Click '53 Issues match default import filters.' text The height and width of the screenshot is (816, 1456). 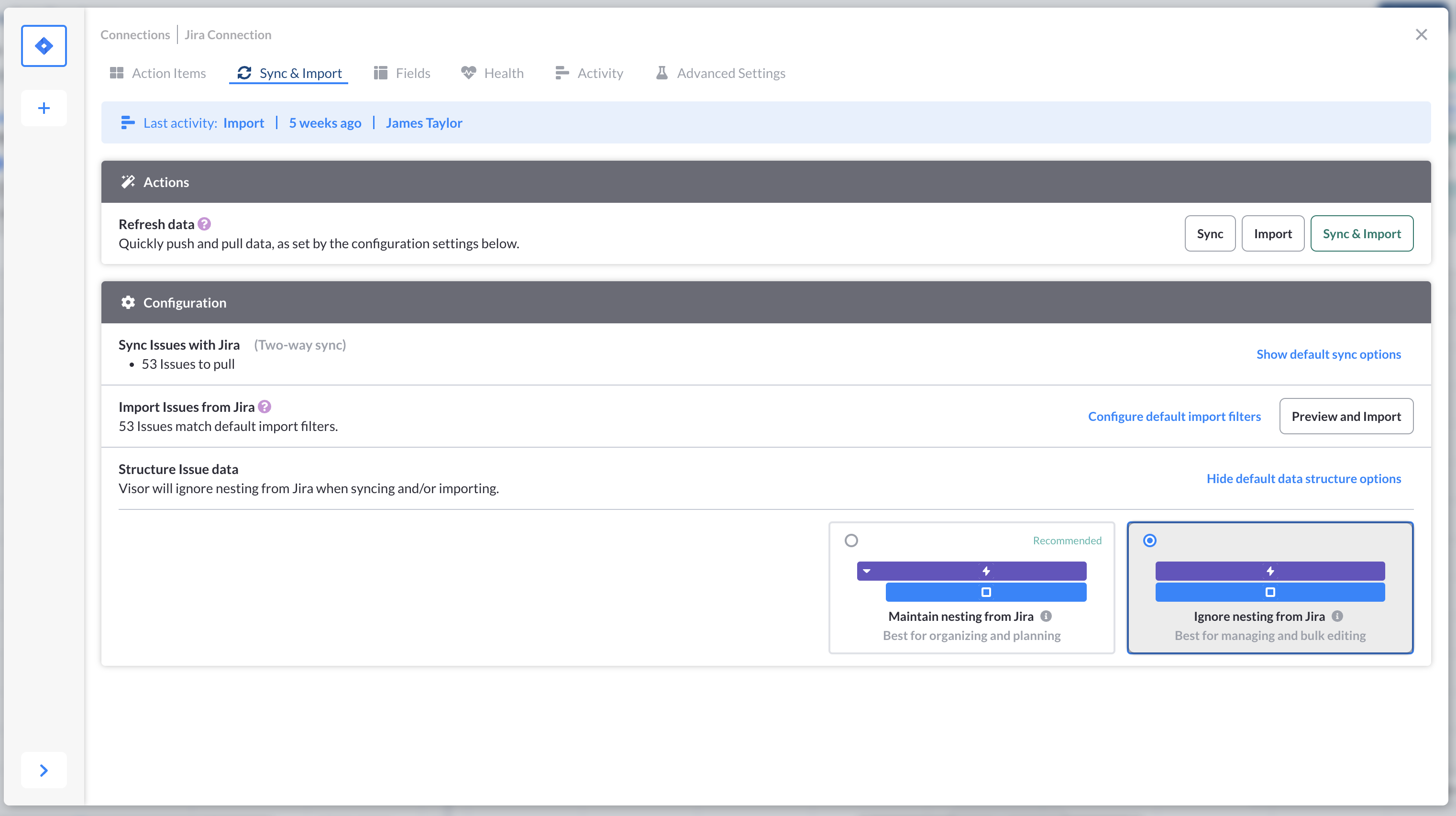(x=228, y=427)
